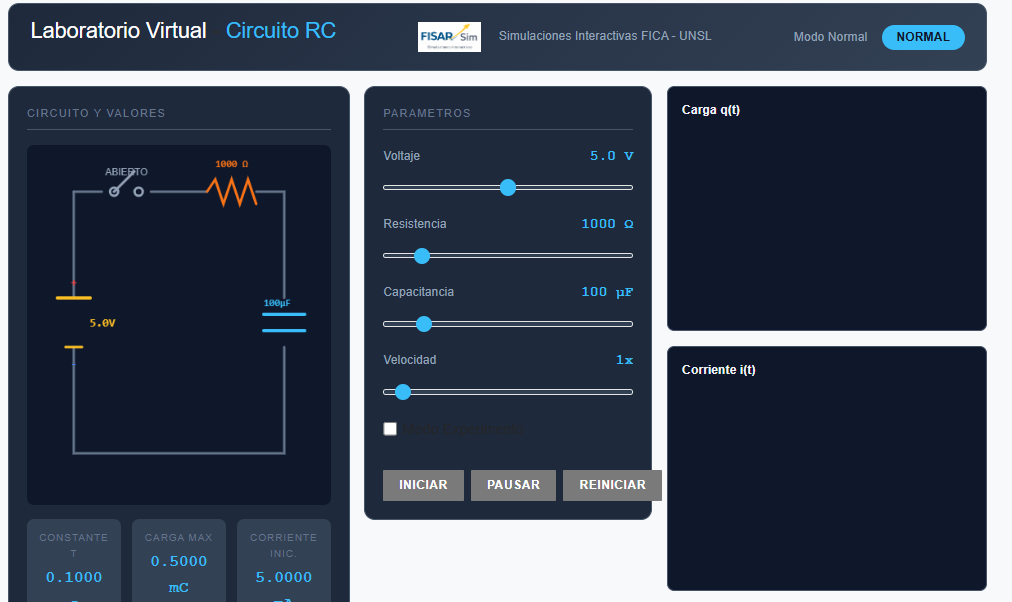Click the CORRIENTE INIC. value card
Screen dimensions: 1012x602
[x=283, y=561]
